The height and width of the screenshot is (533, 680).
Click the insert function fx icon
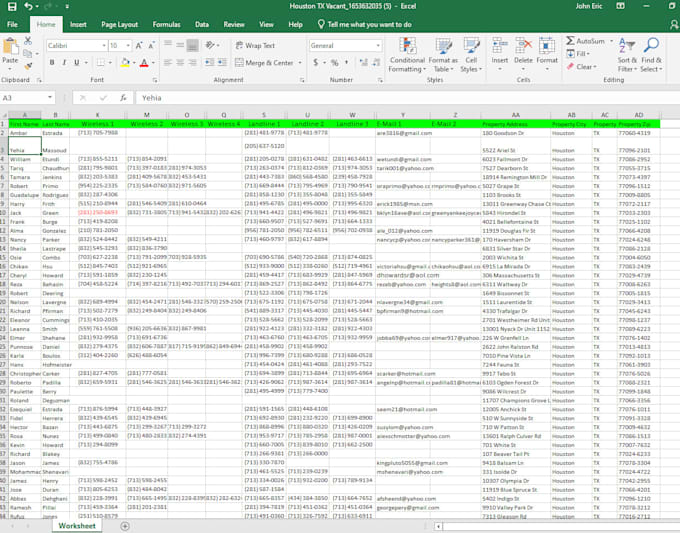click(123, 98)
